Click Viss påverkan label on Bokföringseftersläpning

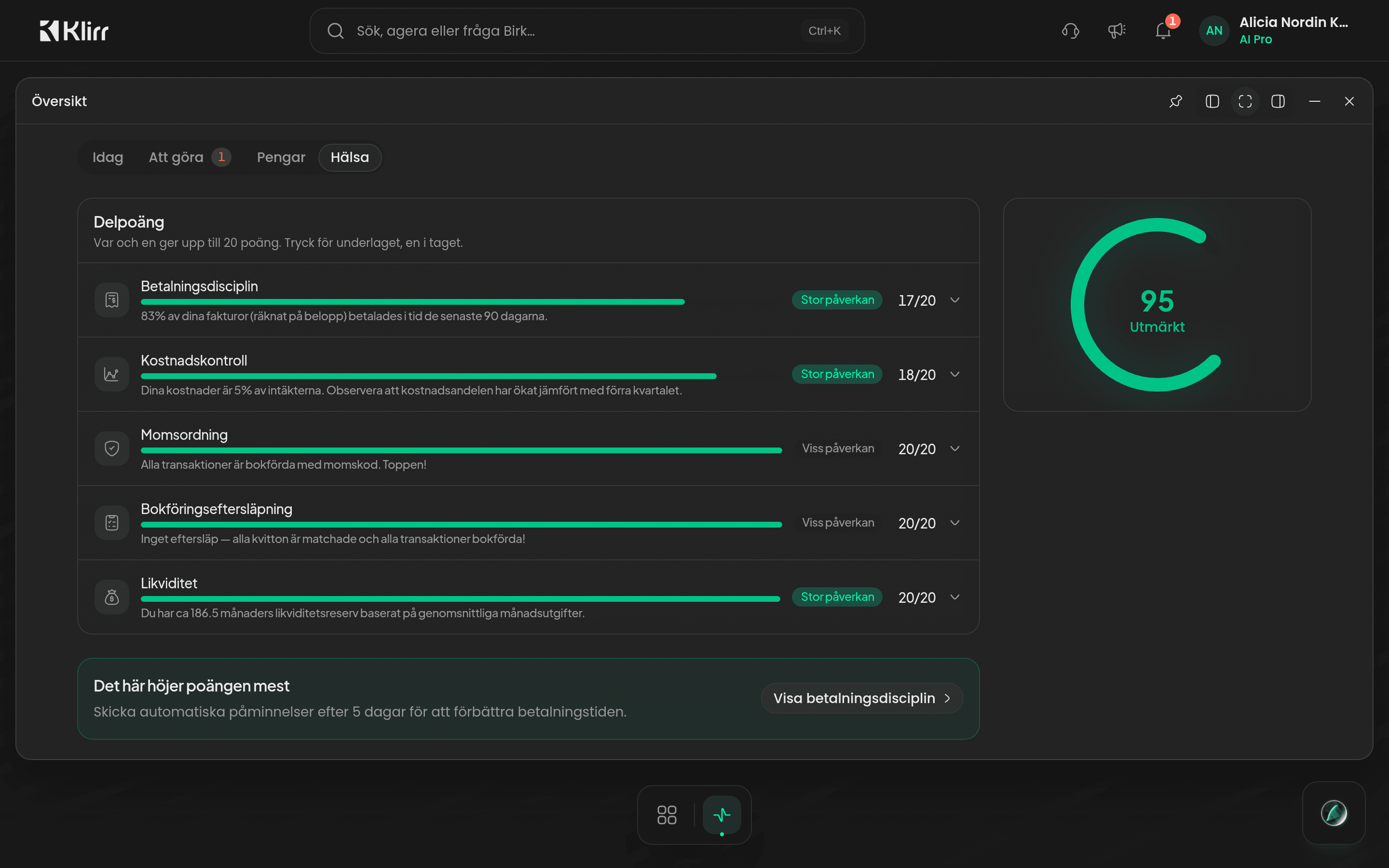[x=838, y=522]
